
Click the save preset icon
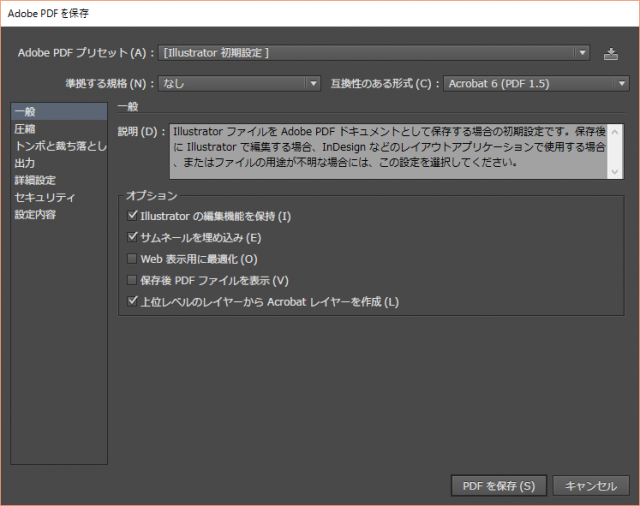pos(612,53)
